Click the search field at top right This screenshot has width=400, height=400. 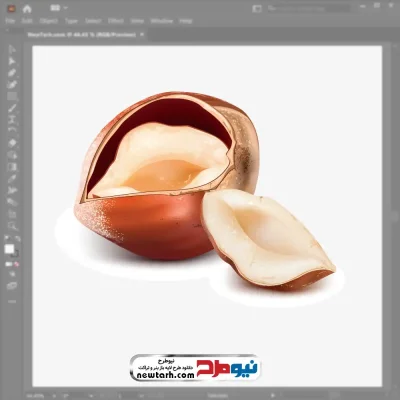pyautogui.click(x=308, y=8)
